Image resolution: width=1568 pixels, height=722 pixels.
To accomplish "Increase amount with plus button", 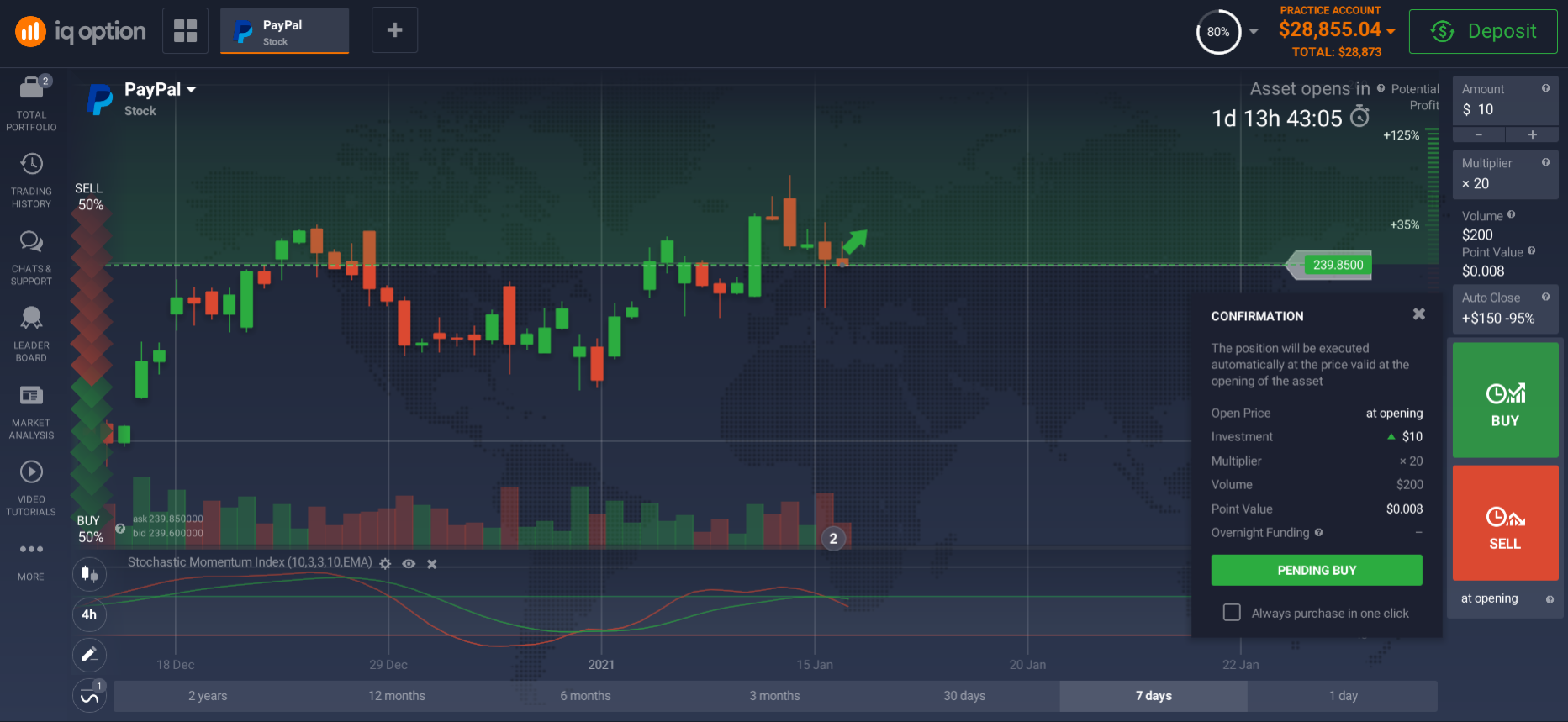I will [x=1532, y=134].
